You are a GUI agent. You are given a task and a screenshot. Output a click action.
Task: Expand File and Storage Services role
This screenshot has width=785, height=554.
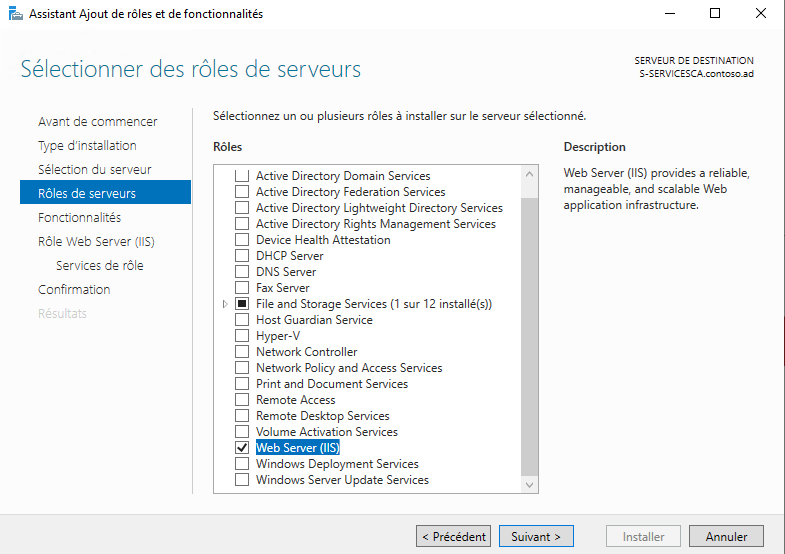pos(225,304)
